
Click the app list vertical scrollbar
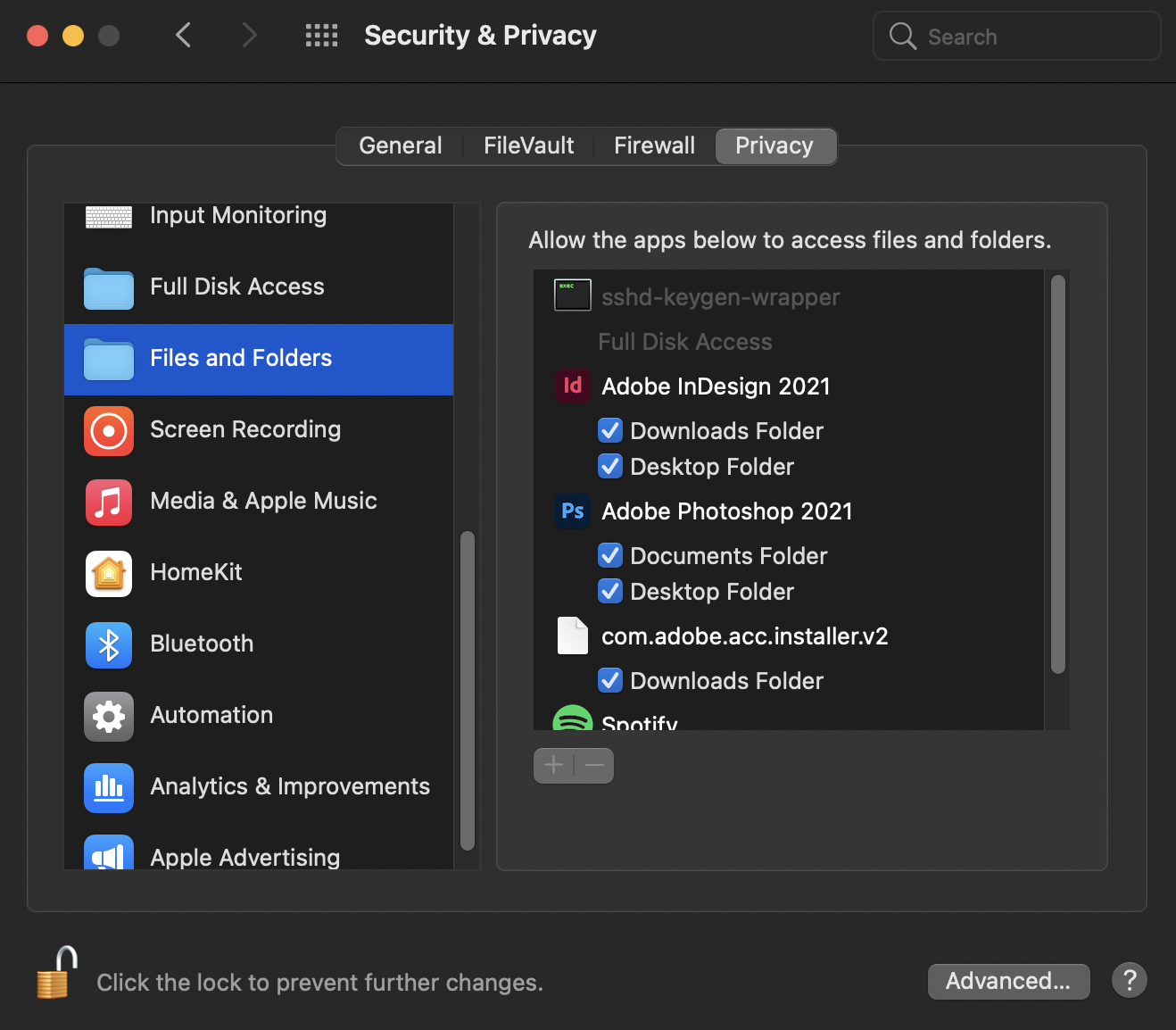point(1058,474)
